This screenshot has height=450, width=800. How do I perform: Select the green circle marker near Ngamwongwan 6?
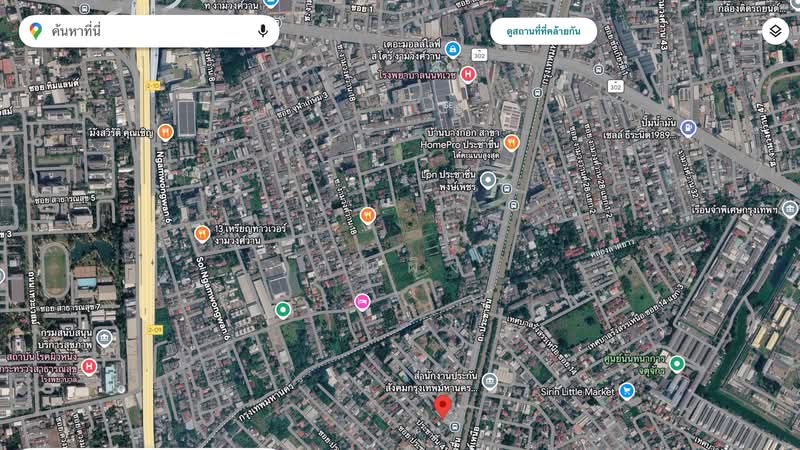(284, 310)
